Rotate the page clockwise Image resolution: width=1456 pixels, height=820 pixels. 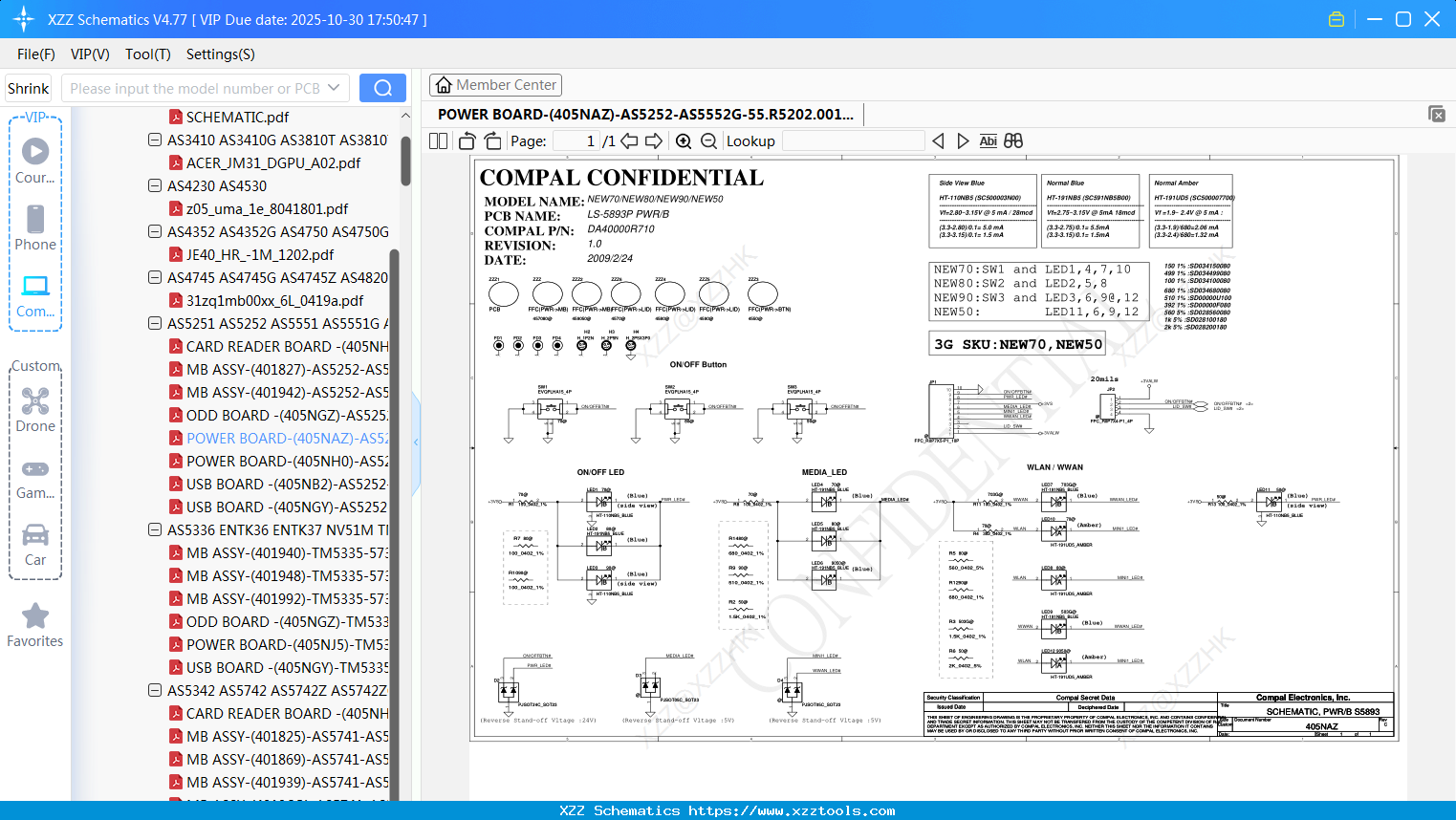492,141
